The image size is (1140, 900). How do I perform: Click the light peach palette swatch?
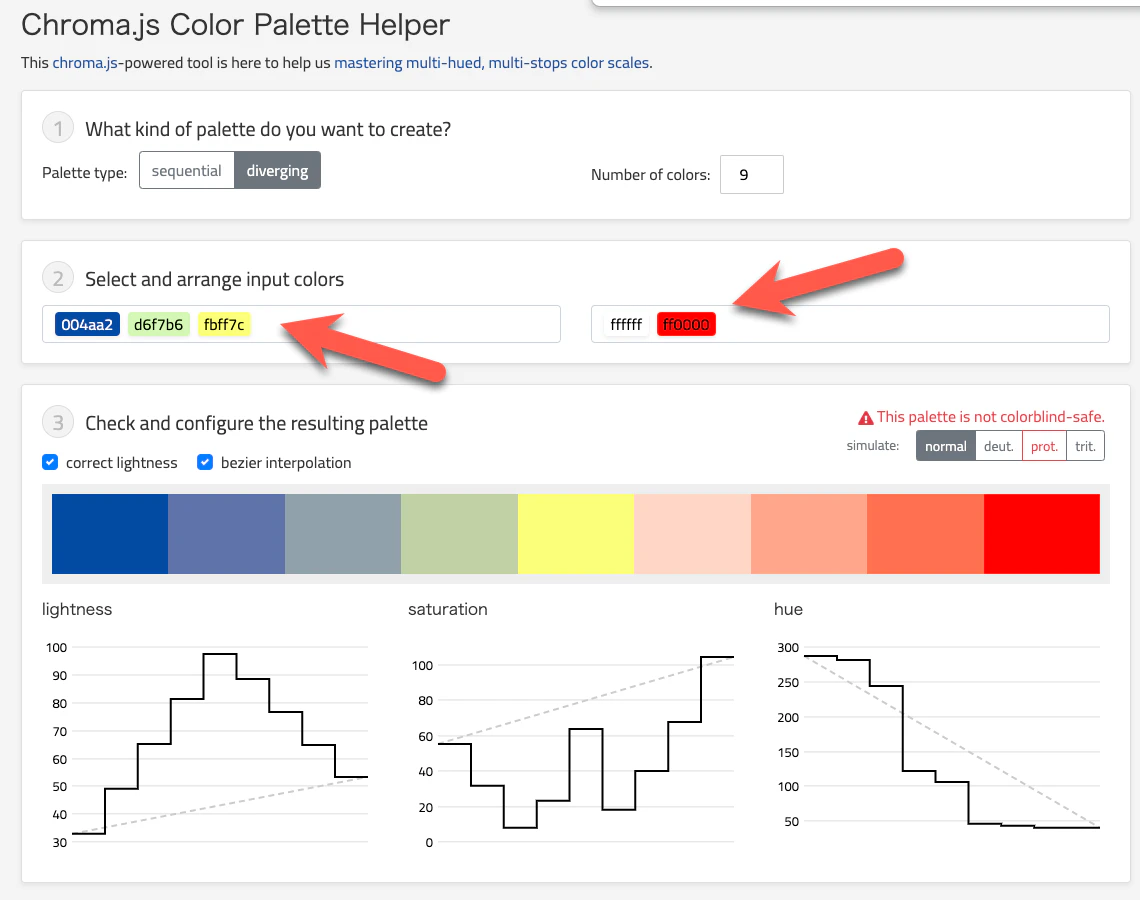tap(692, 534)
